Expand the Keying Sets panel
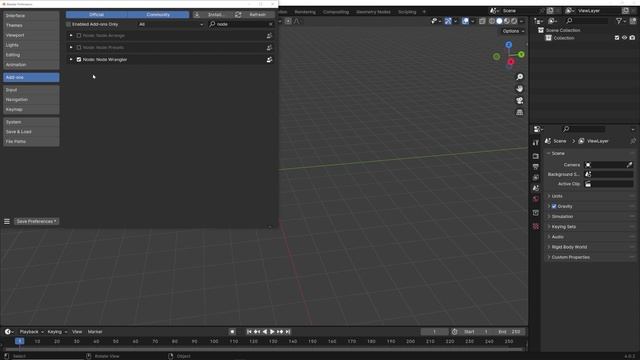 click(563, 227)
